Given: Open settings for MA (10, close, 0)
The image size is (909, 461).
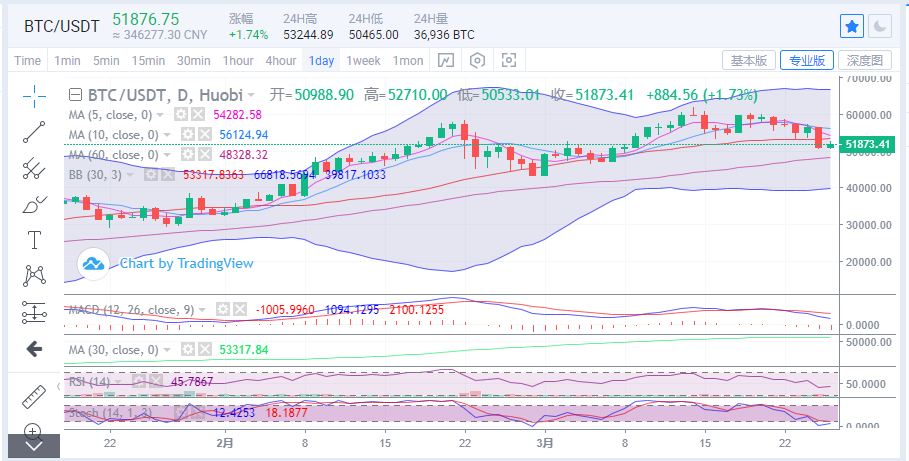Looking at the screenshot, I should 187,135.
